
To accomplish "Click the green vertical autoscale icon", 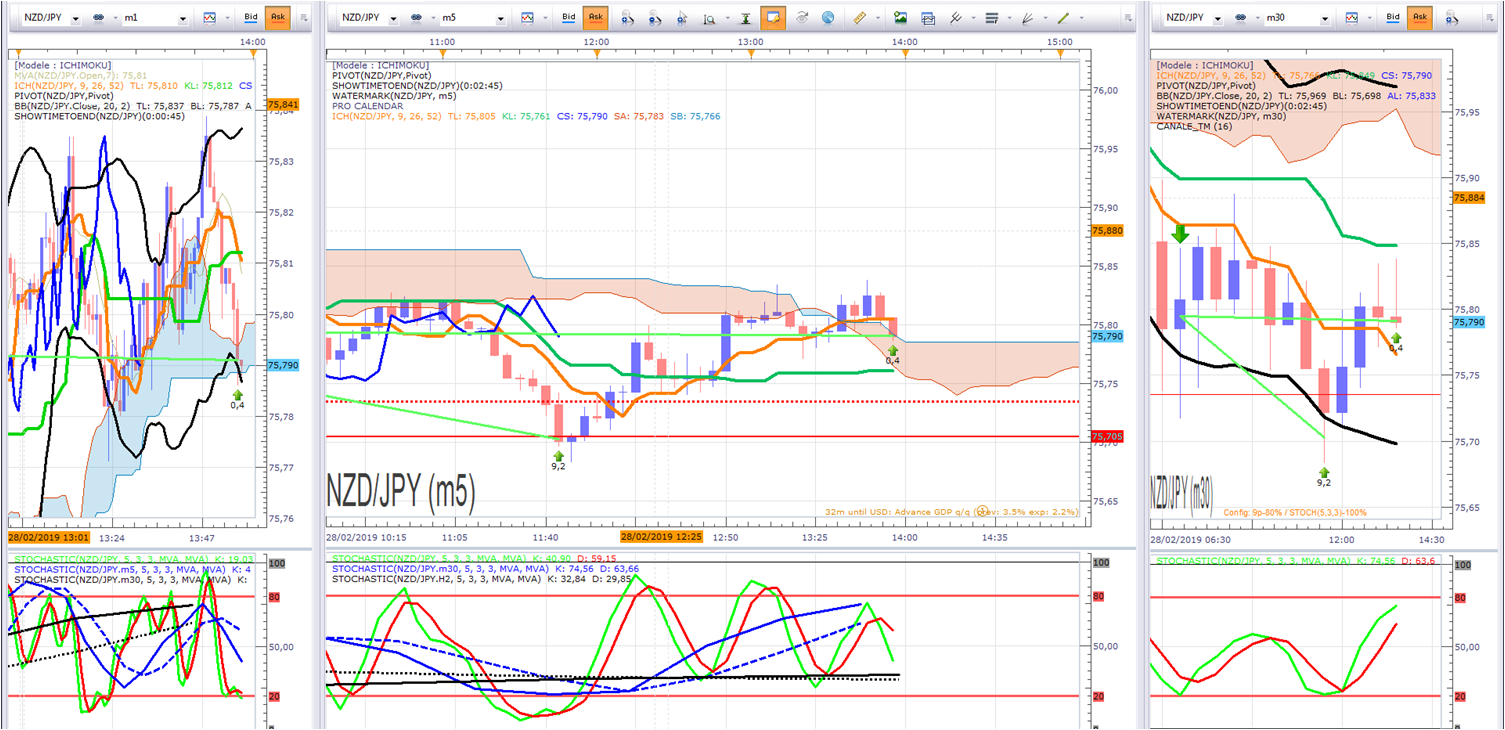I will pos(746,18).
